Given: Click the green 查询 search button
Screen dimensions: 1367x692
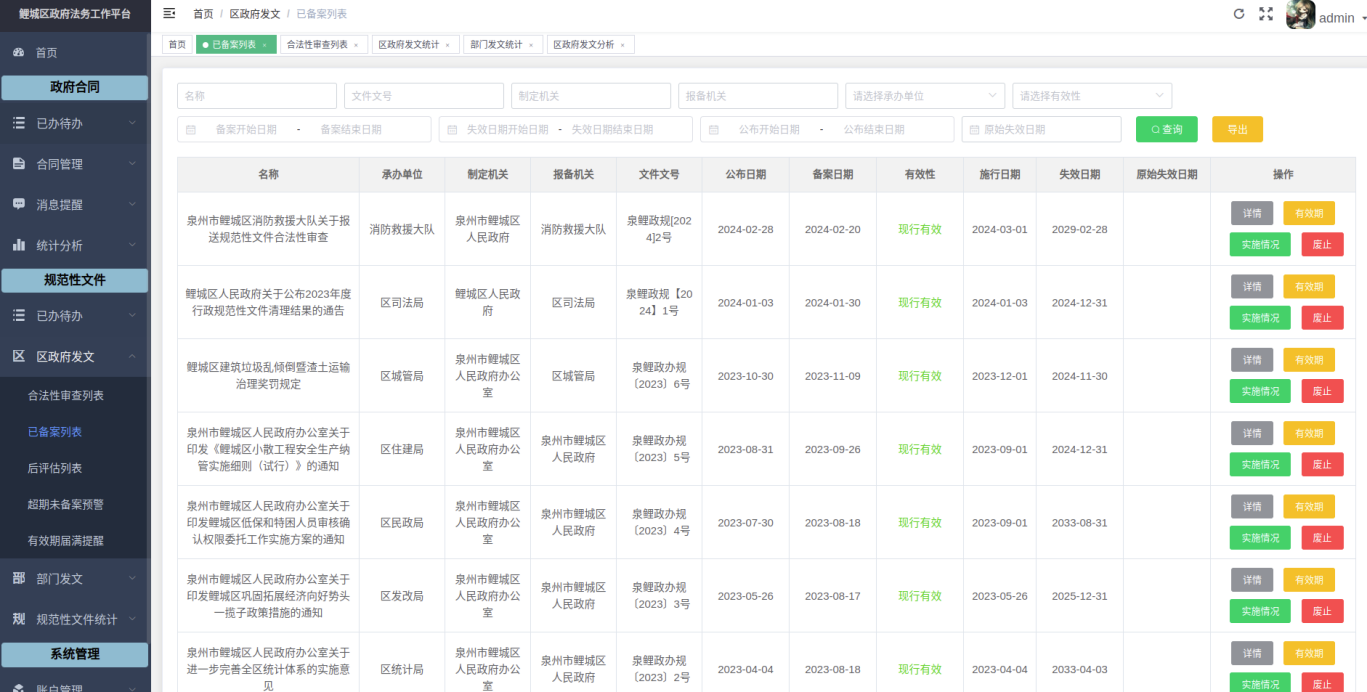Looking at the screenshot, I should (x=1166, y=129).
